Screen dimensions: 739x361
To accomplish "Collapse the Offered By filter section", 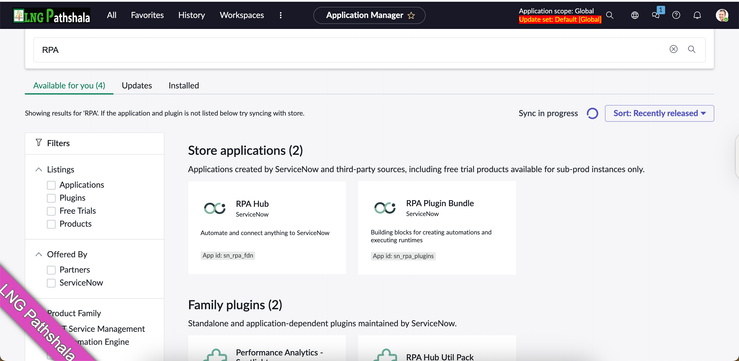I will point(39,254).
